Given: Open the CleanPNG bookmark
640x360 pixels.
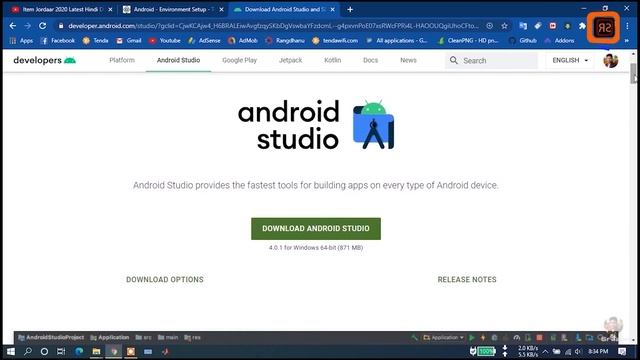Looking at the screenshot, I should coord(468,40).
